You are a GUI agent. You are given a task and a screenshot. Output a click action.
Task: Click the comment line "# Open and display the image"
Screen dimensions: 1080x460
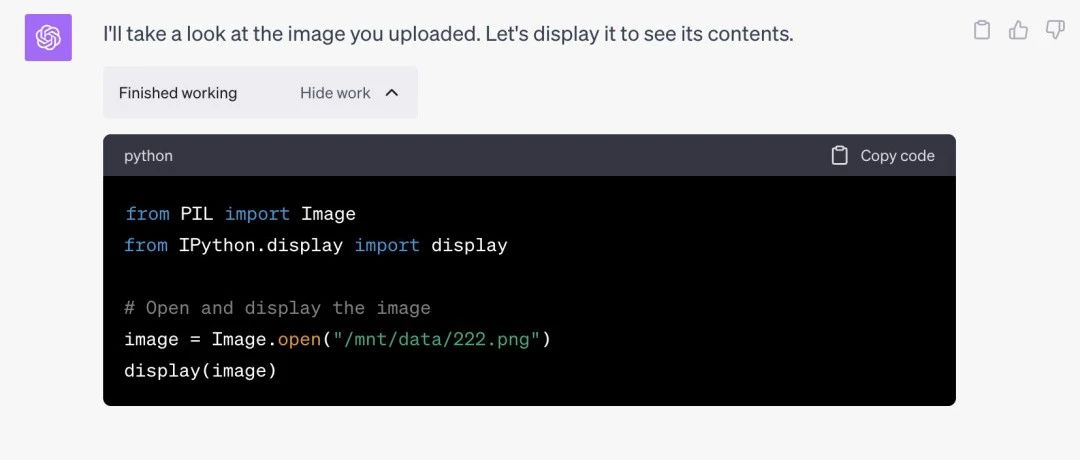(277, 308)
